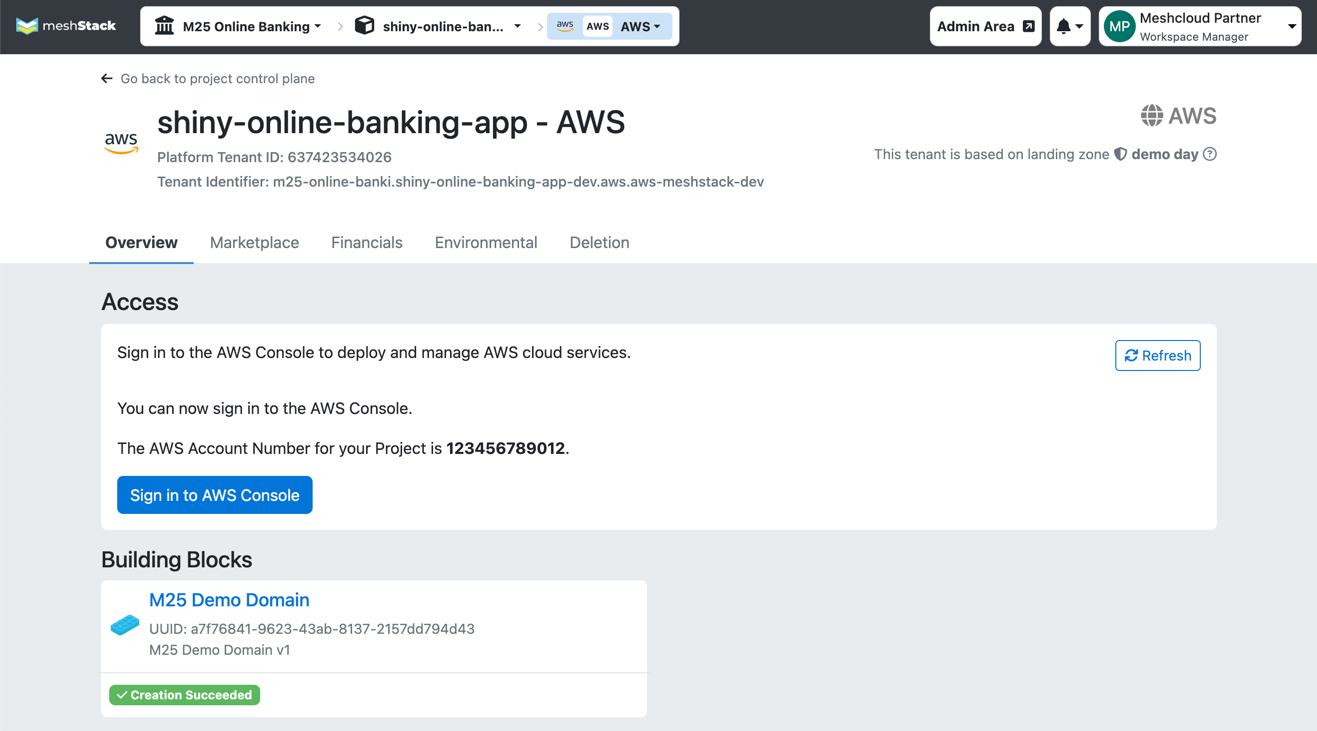This screenshot has width=1317, height=731.
Task: Click the refresh arrows icon
Action: [1132, 356]
